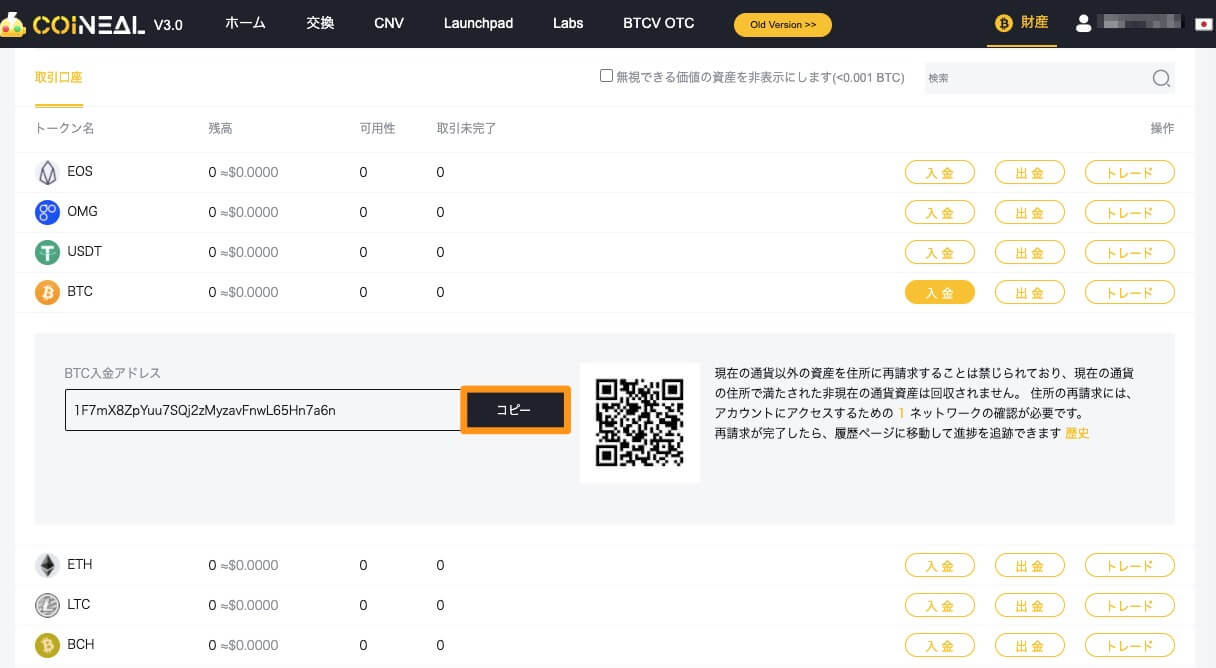Toggle hide negligible-value assets checkbox
Viewport: 1216px width, 668px height.
[x=606, y=75]
